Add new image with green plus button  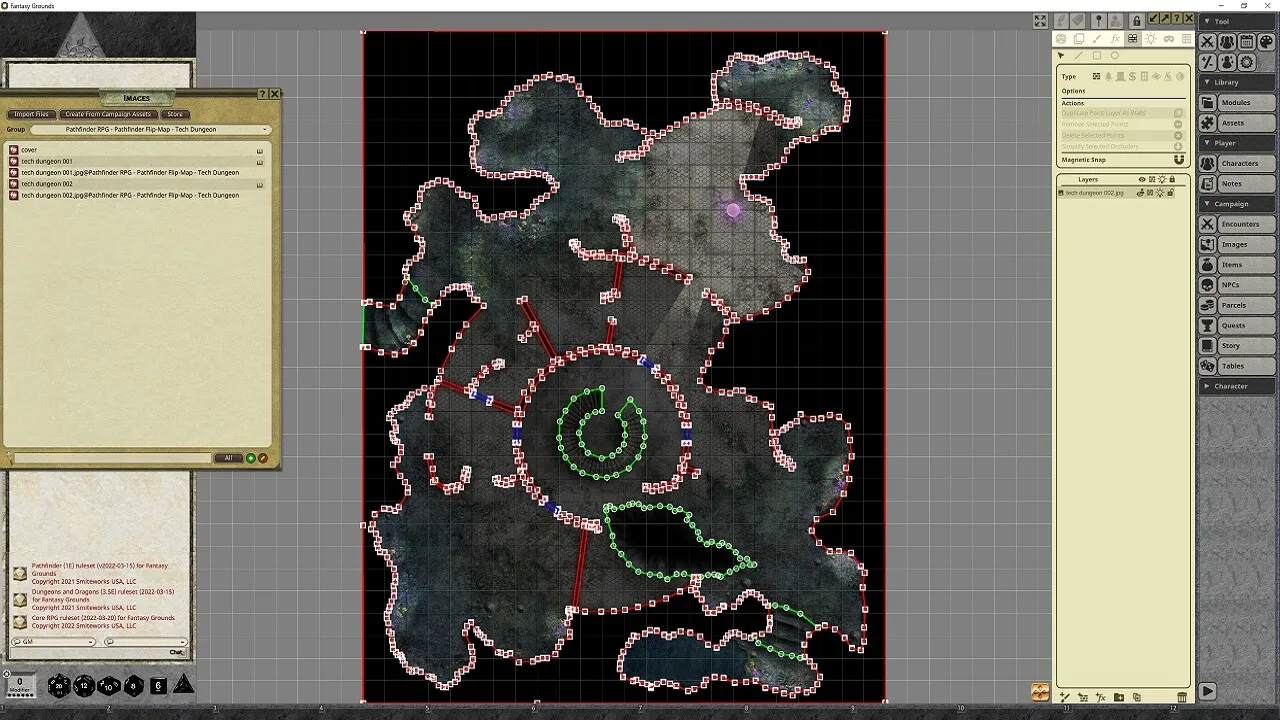pos(251,458)
